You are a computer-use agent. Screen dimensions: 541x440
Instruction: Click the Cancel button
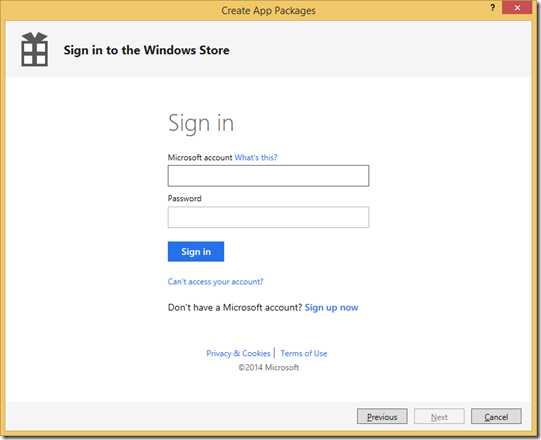(496, 417)
